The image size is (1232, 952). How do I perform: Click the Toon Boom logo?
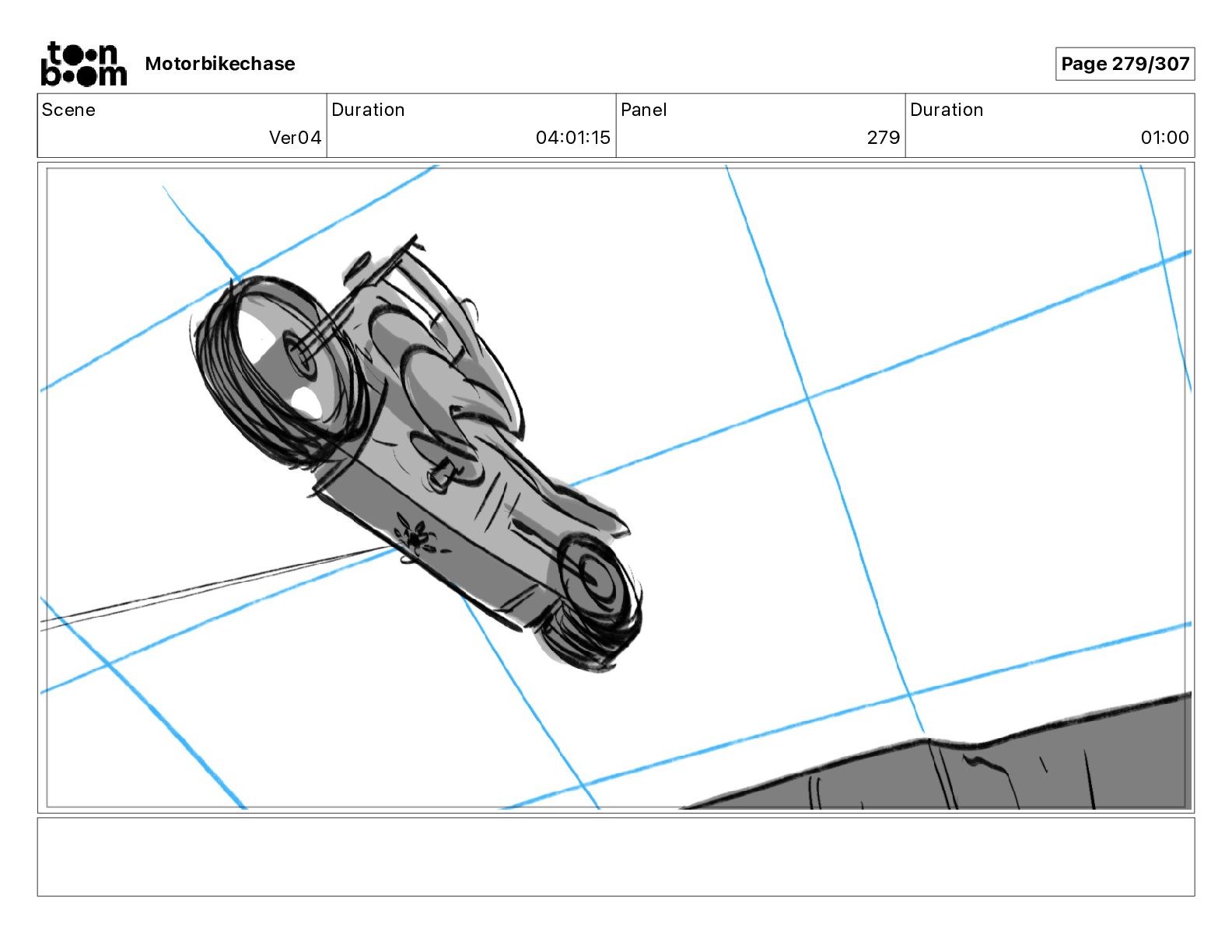point(83,64)
